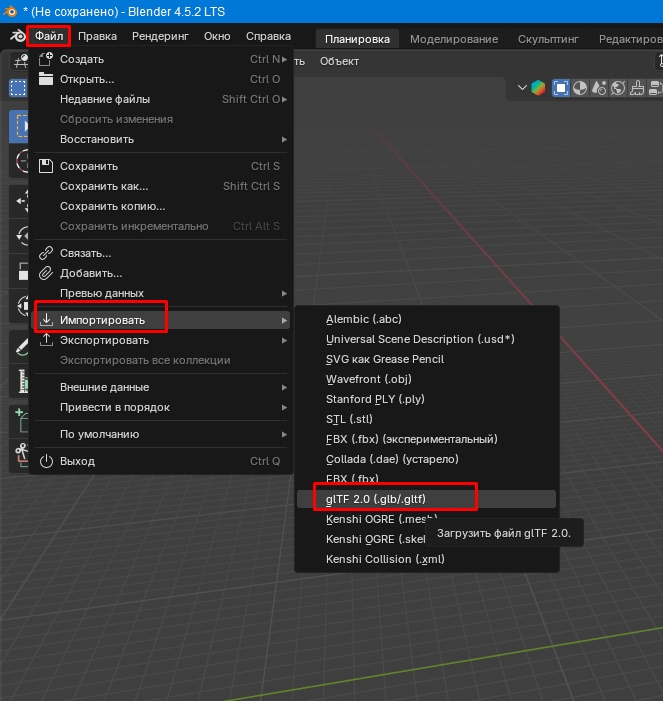Select the Transform tool in the toolbar
663x701 pixels.
pos(20,306)
